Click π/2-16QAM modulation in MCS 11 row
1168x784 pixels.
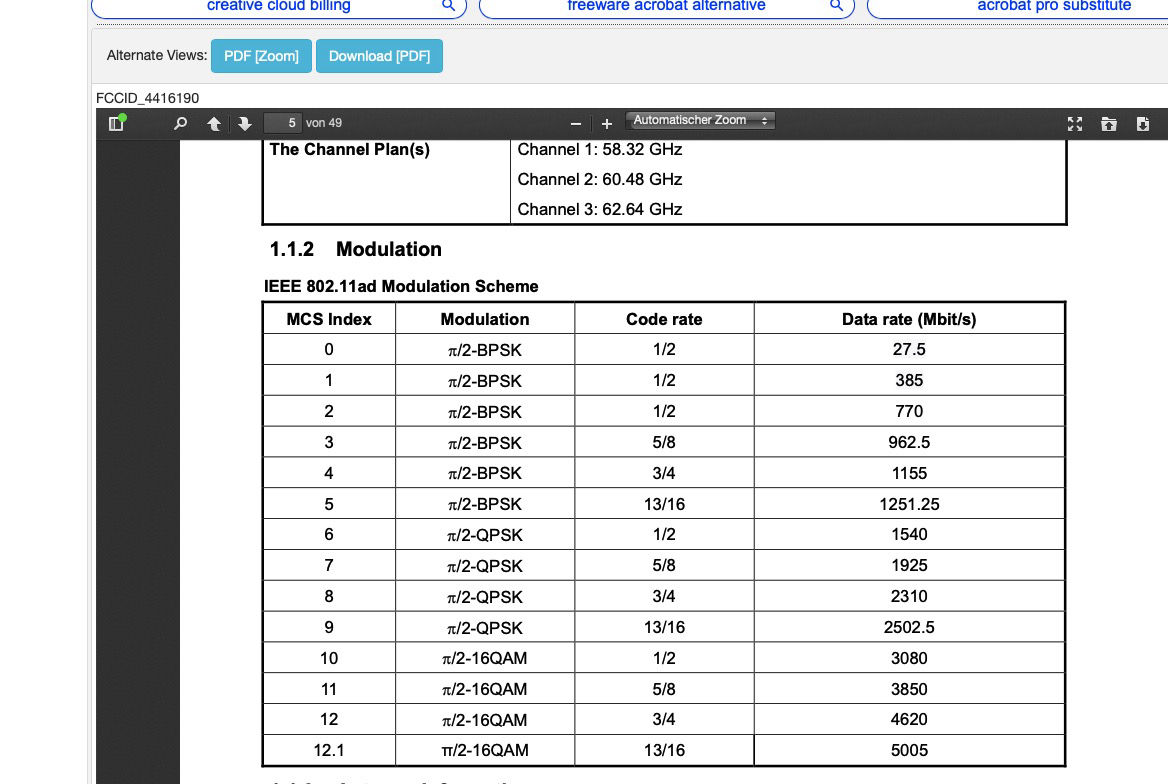485,689
